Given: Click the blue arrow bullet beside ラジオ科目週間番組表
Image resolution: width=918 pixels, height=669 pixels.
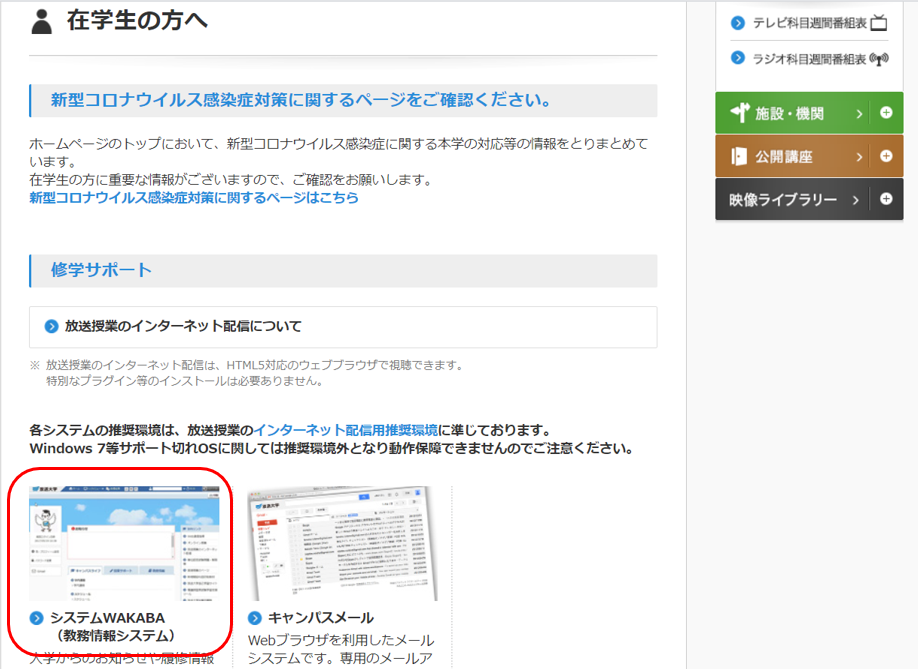Looking at the screenshot, I should coord(738,58).
